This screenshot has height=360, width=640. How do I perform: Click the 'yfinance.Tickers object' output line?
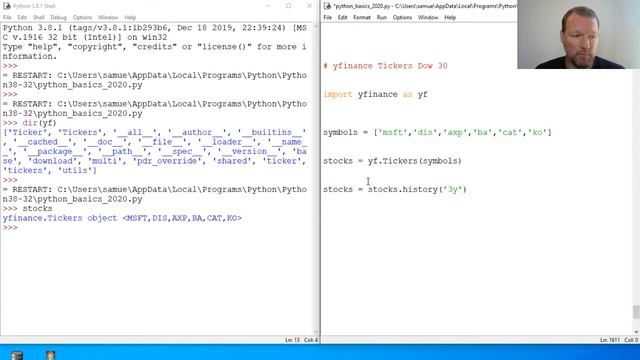tap(122, 218)
